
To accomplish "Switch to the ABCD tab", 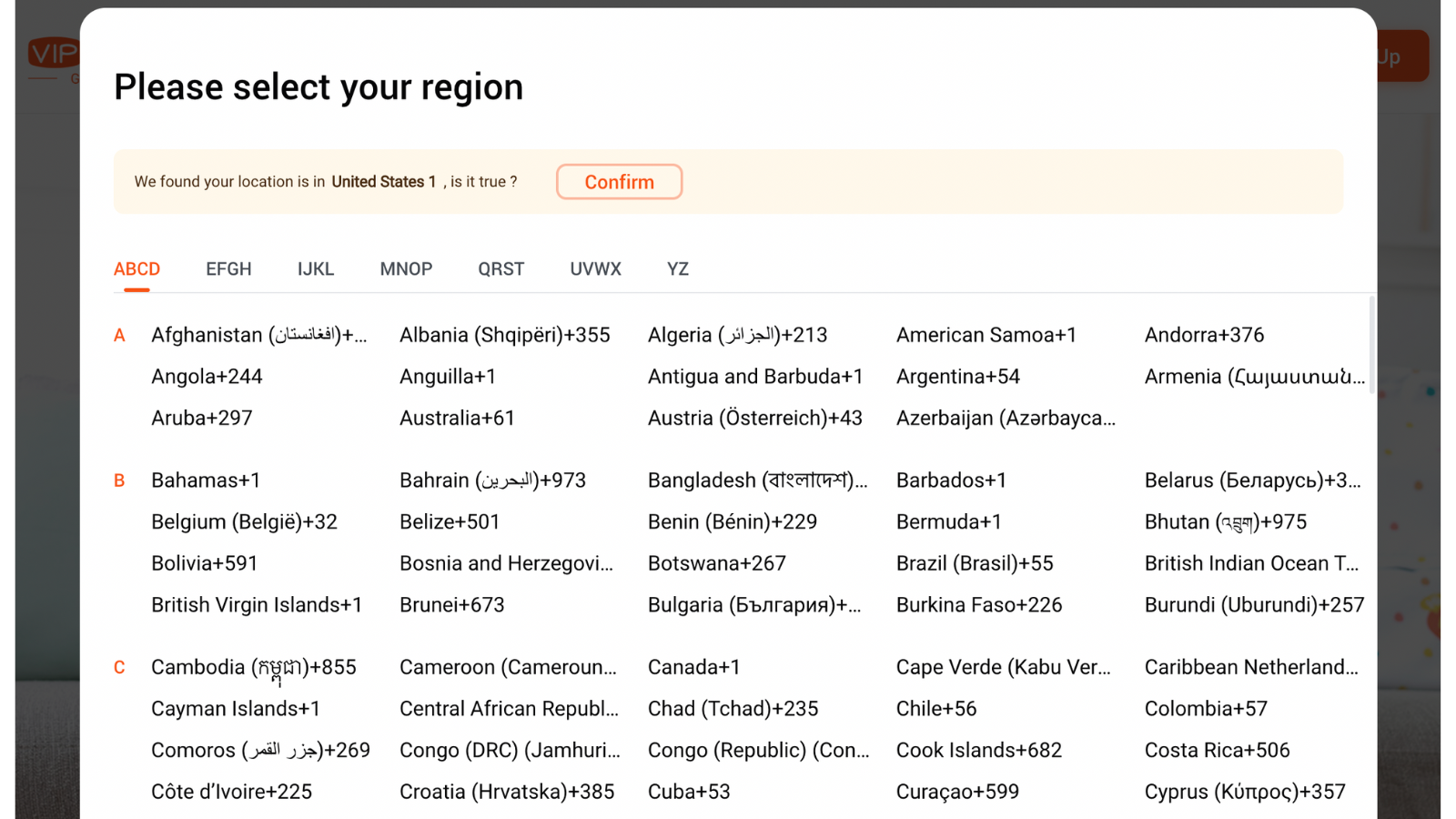I will point(136,269).
